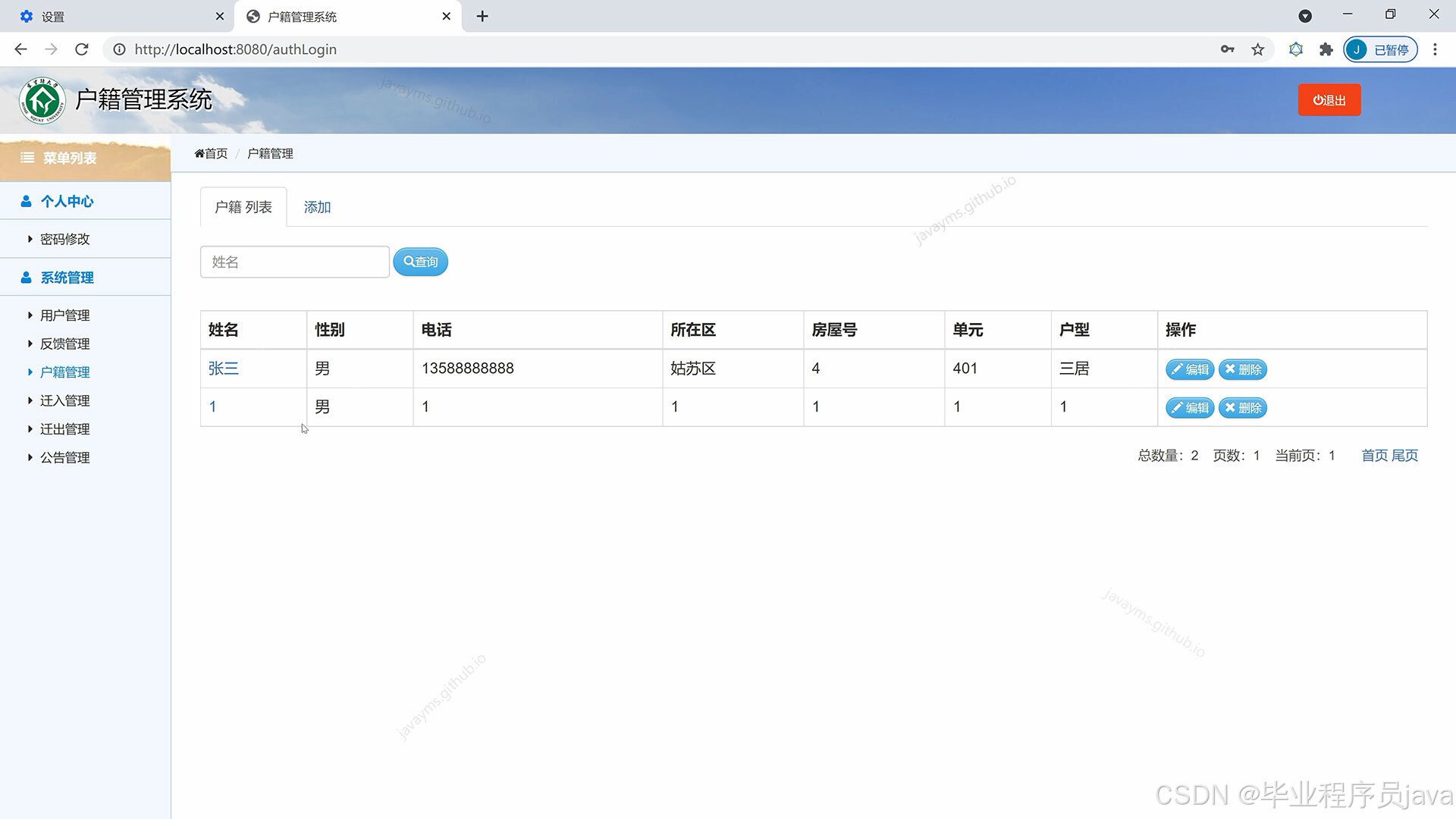Reload the page with refresh icon
1456x819 pixels.
tap(82, 49)
